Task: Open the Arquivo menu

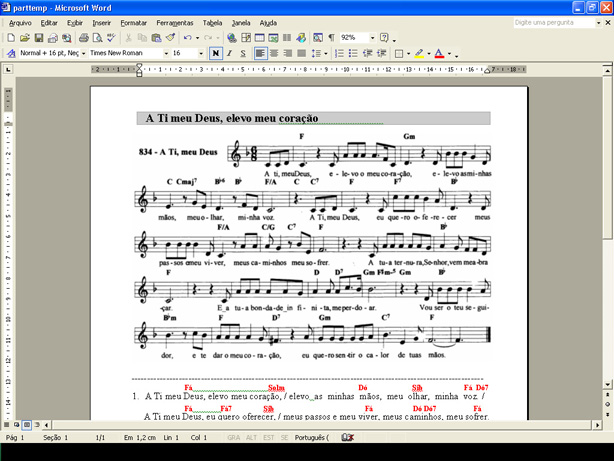Action: 20,23
